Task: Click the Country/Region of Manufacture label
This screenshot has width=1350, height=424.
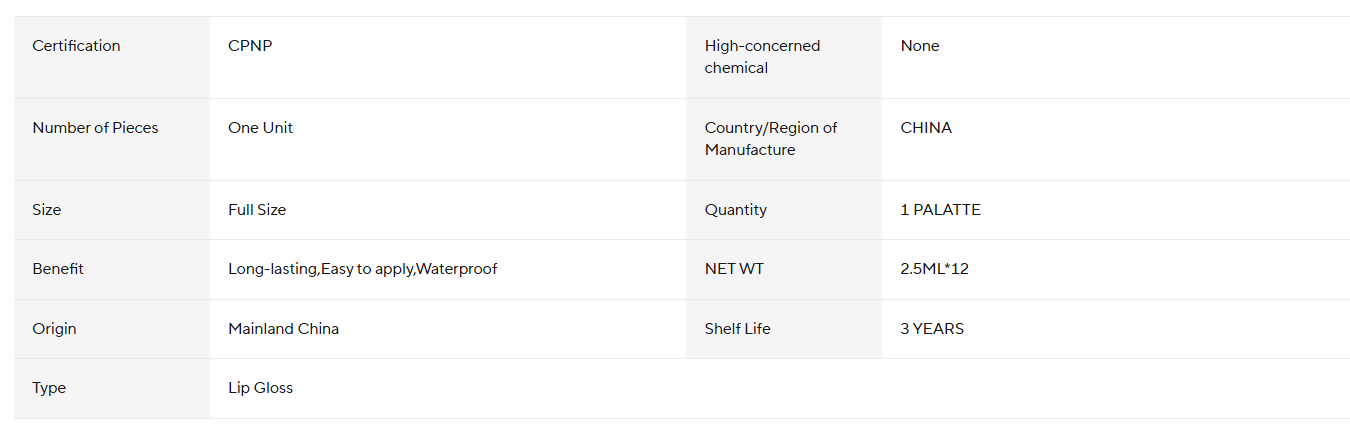Action: (x=770, y=139)
